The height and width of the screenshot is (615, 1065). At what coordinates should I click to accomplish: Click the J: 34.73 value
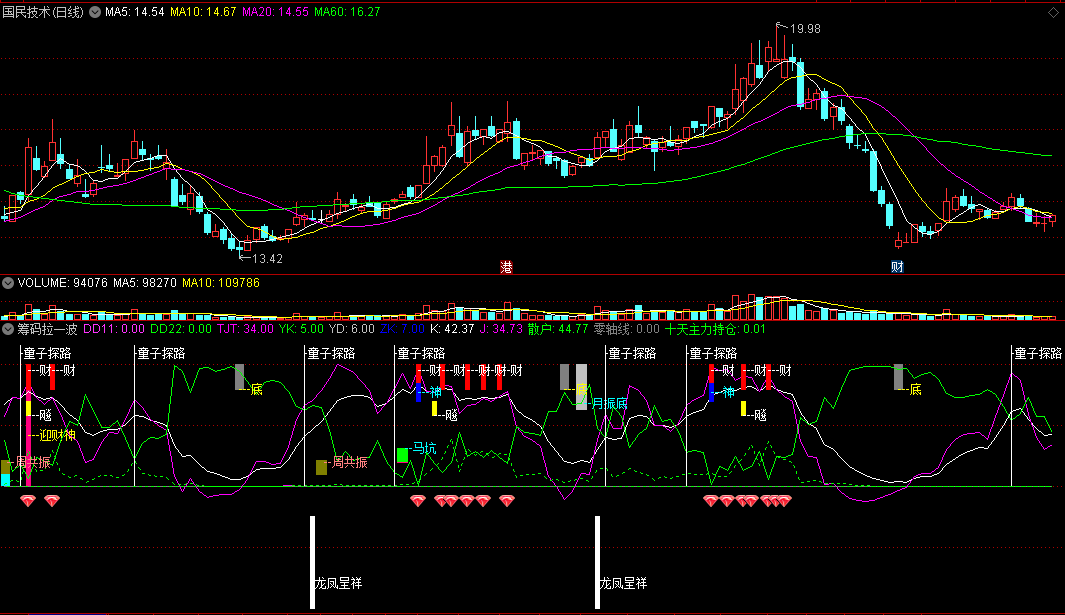point(501,330)
